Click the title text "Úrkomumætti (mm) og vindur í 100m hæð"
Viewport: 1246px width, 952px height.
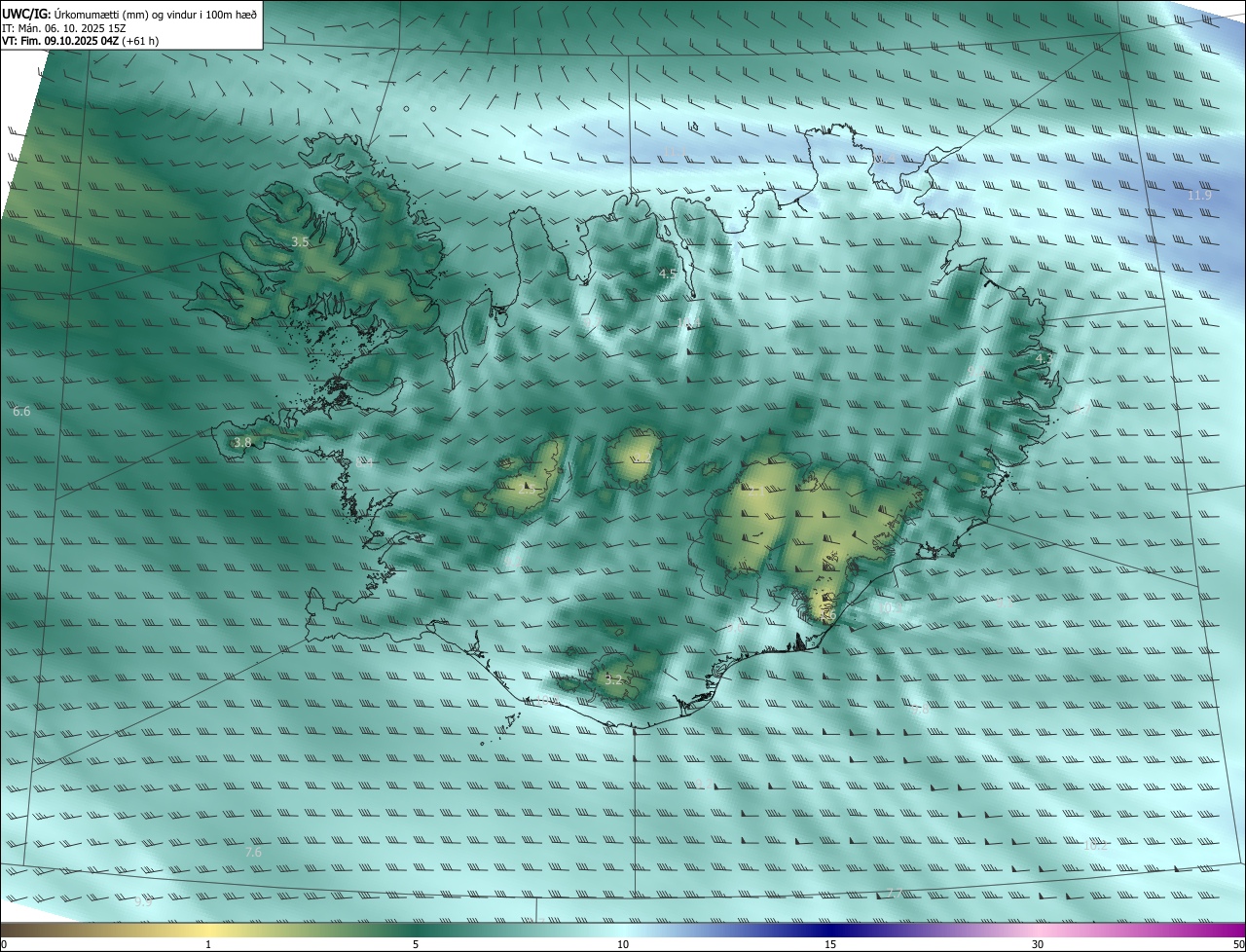tap(156, 14)
